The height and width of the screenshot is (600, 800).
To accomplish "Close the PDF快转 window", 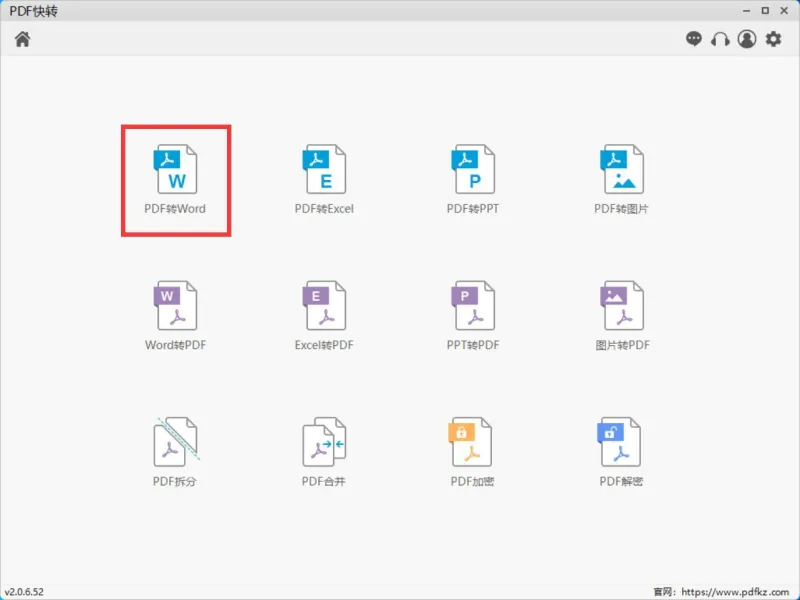I will [x=784, y=11].
